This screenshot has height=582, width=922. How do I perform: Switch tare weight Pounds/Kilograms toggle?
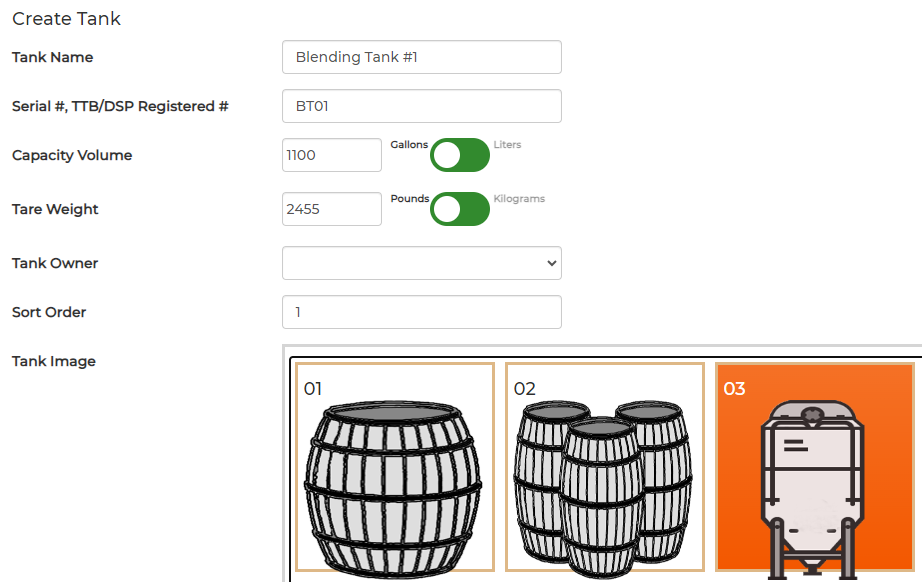point(460,209)
